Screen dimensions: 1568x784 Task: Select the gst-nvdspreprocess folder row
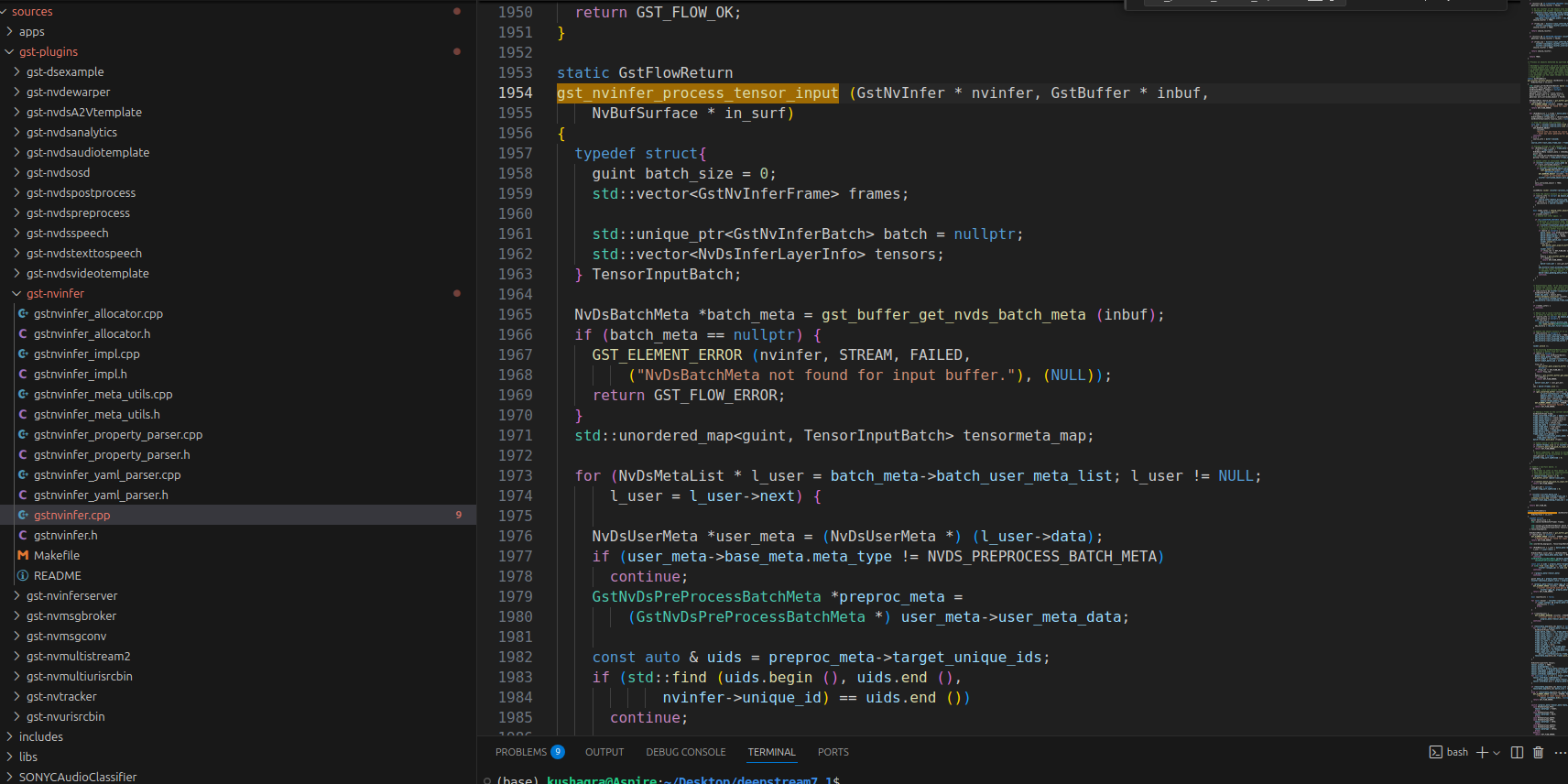click(x=238, y=212)
